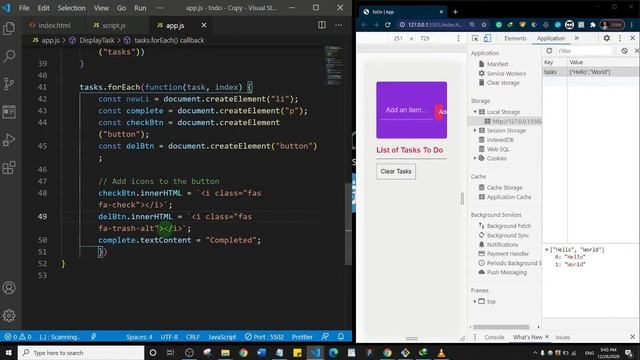
Task: Open Run and Debug view
Action: point(9,140)
